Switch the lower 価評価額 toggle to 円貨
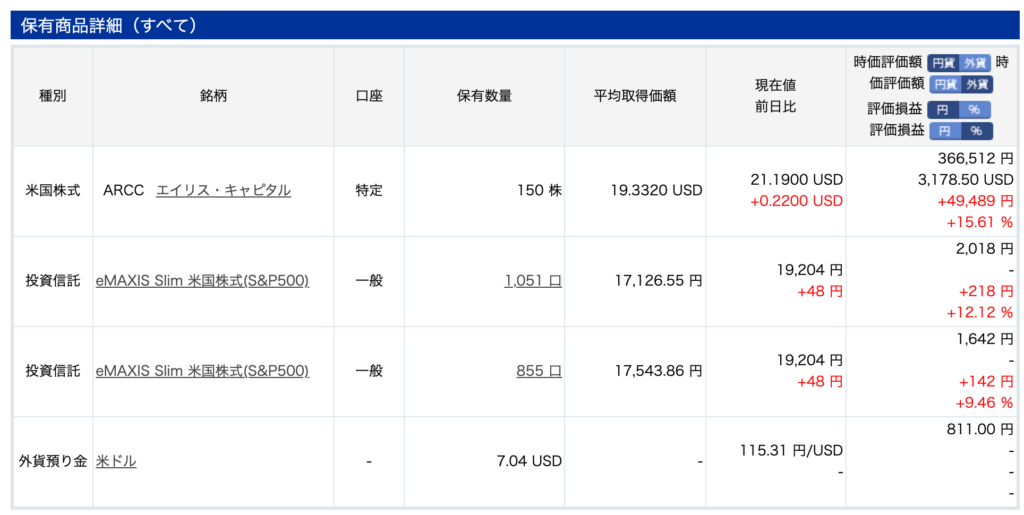1024x515 pixels. click(x=946, y=85)
